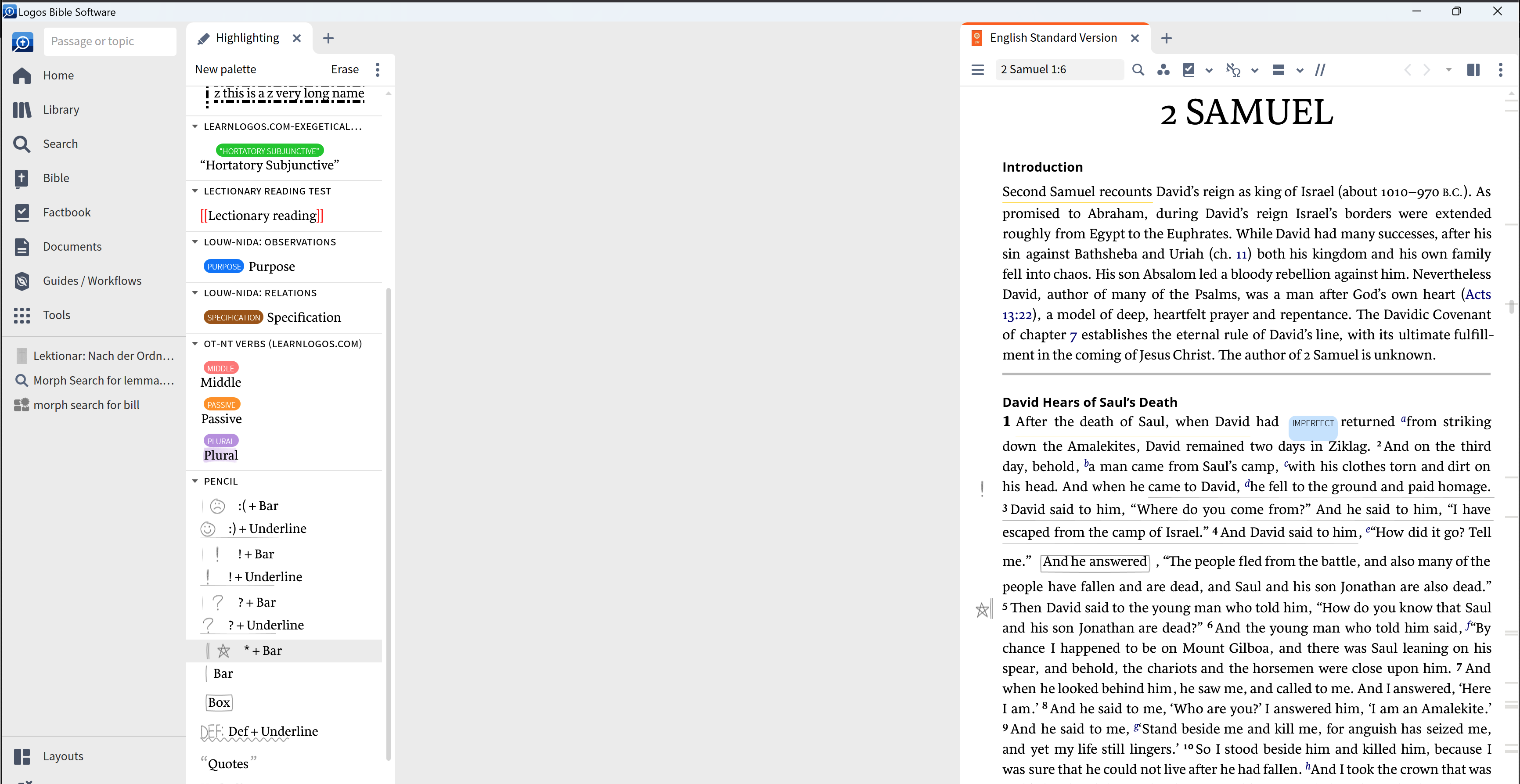Image resolution: width=1520 pixels, height=784 pixels.
Task: Go forward with the right history arrow
Action: click(x=1427, y=70)
